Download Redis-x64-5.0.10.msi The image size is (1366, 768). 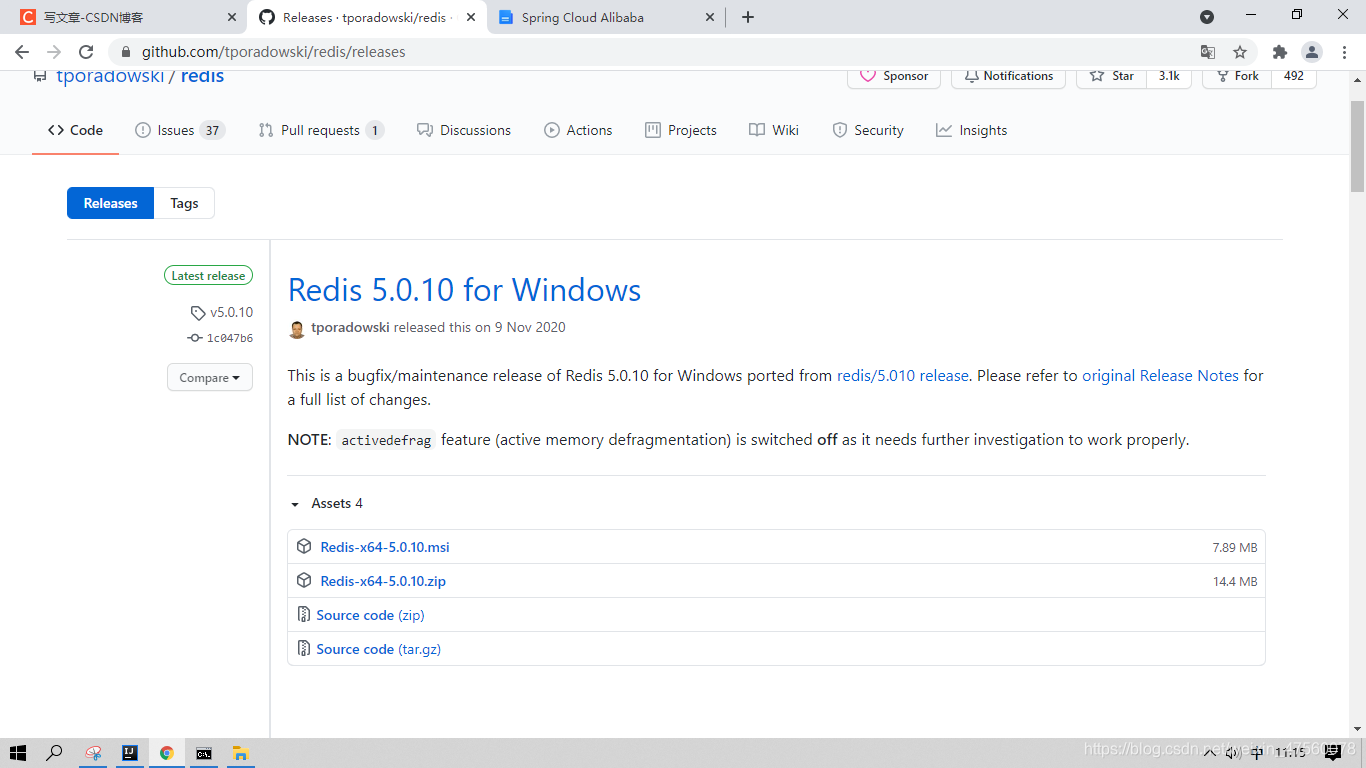click(x=385, y=547)
